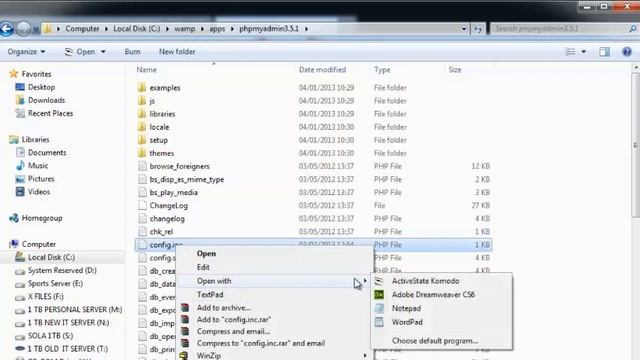
Task: Open Desktop in Favorites sidebar
Action: 41,87
